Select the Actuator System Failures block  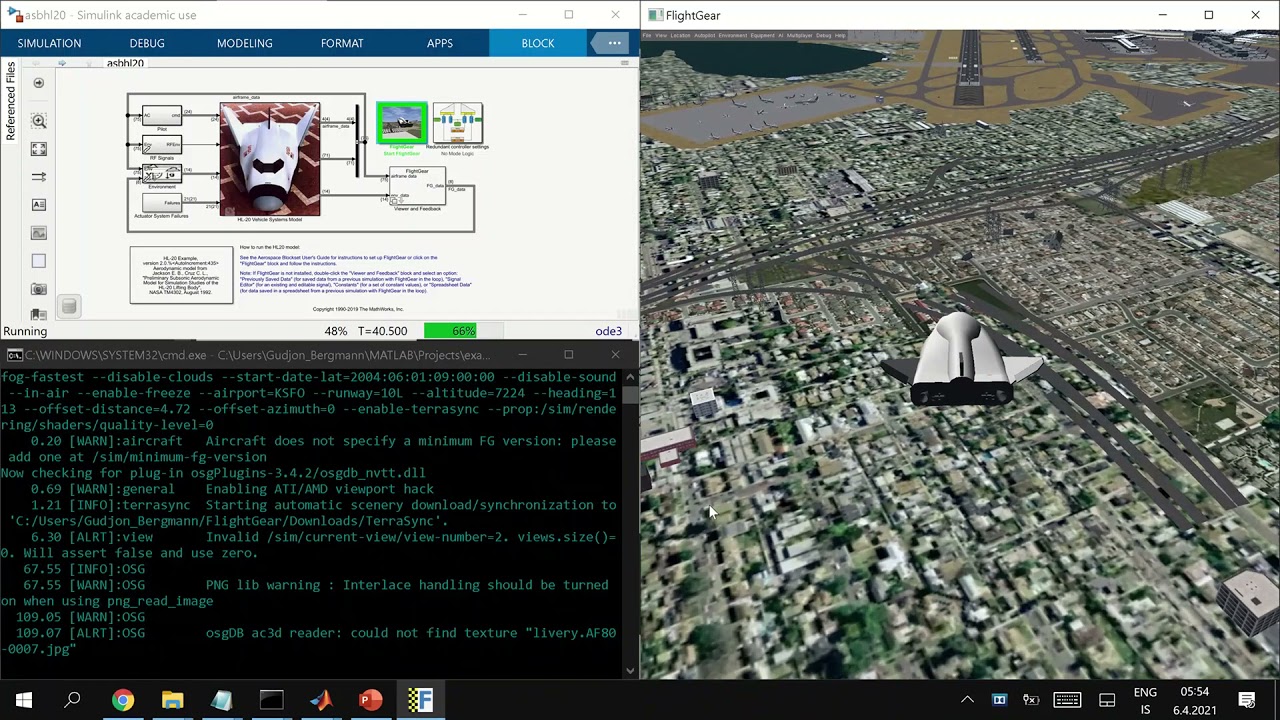pos(162,202)
